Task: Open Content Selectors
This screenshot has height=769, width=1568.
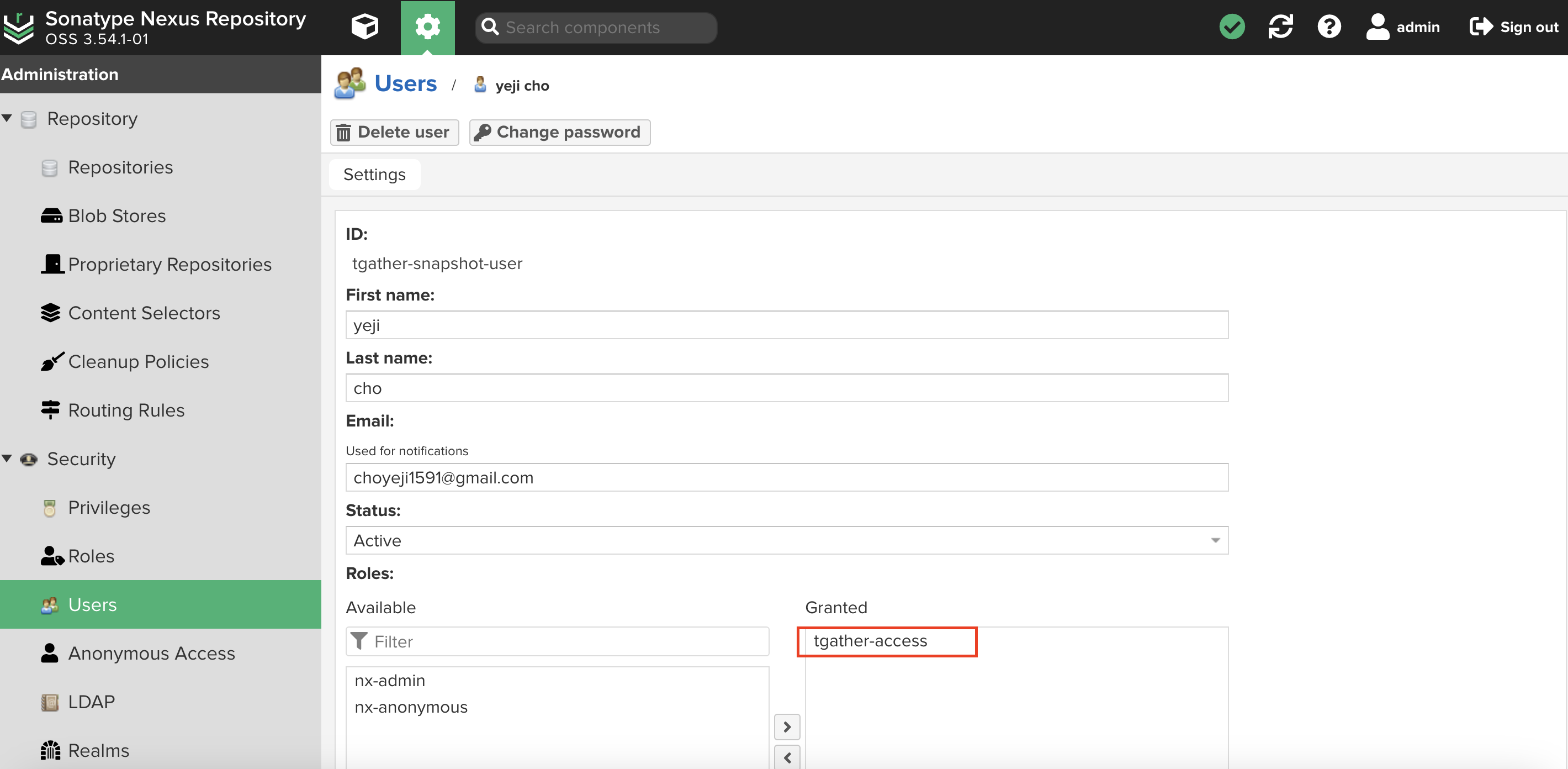Action: point(144,313)
